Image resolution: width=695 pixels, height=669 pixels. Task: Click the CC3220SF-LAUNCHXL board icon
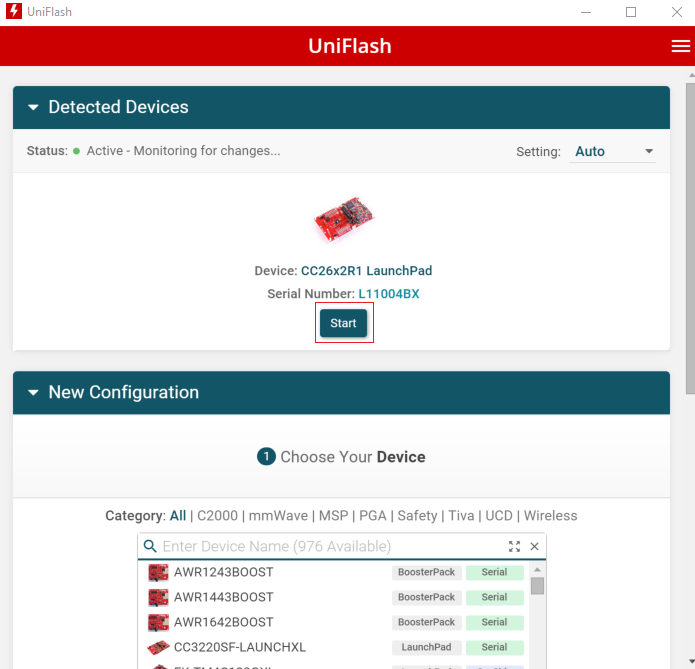pyautogui.click(x=158, y=647)
